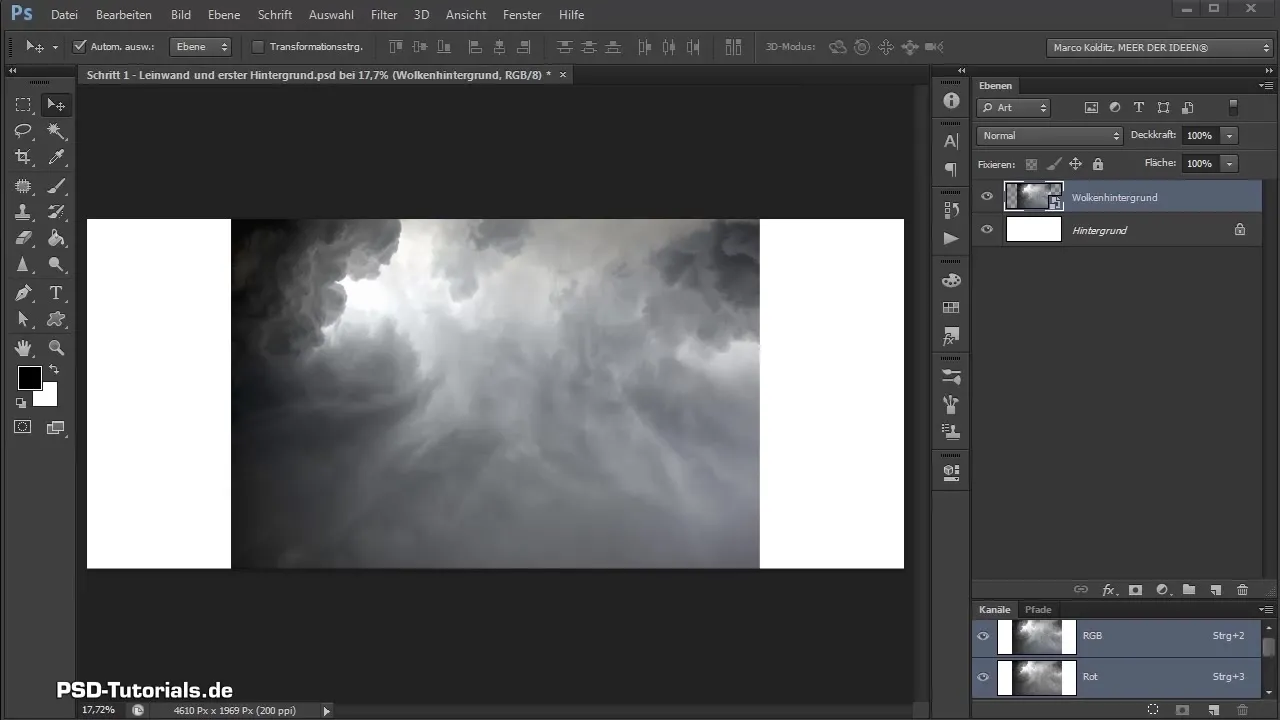Select the Lasso tool

pos(22,131)
